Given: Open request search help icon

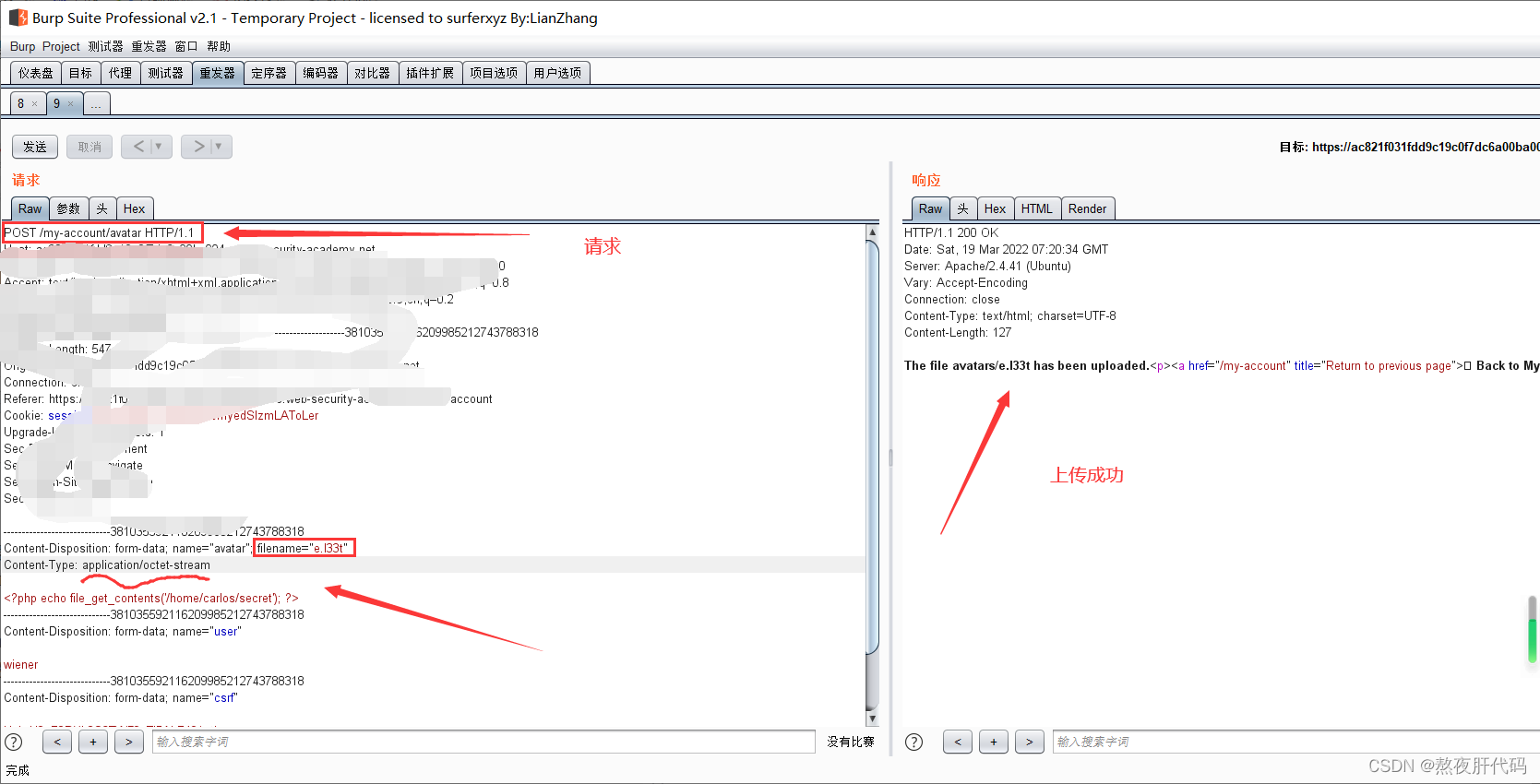Looking at the screenshot, I should coord(14,742).
